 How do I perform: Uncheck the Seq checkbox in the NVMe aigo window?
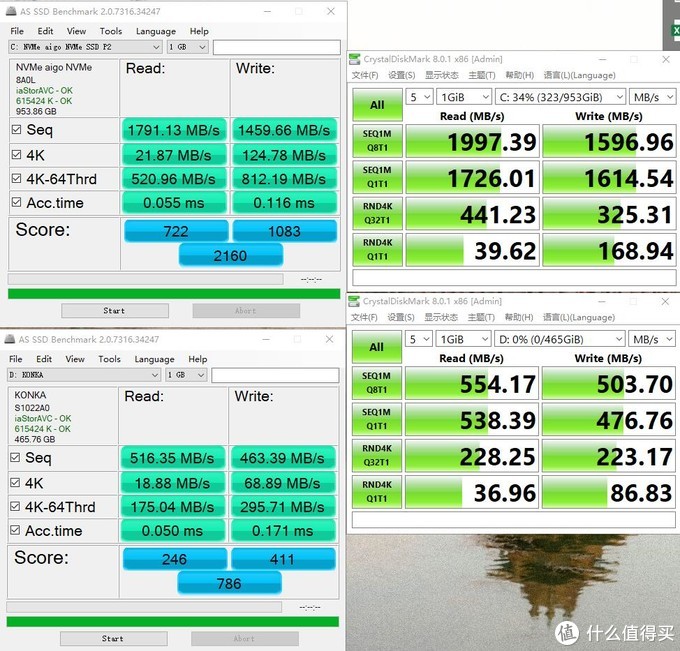[16, 130]
